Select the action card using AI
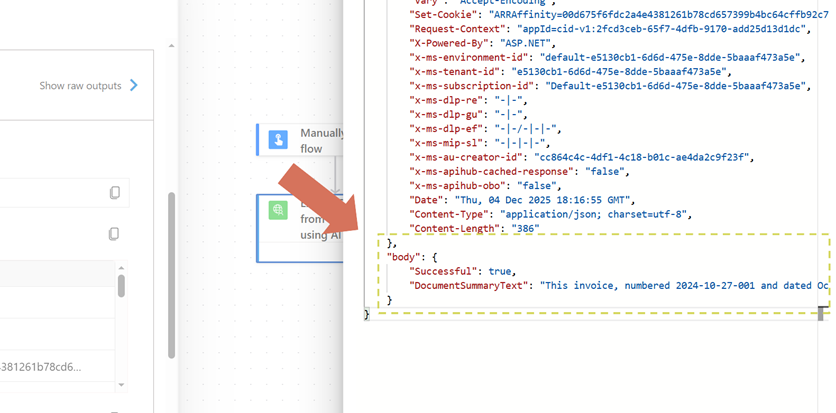This screenshot has width=836, height=413. pos(300,228)
